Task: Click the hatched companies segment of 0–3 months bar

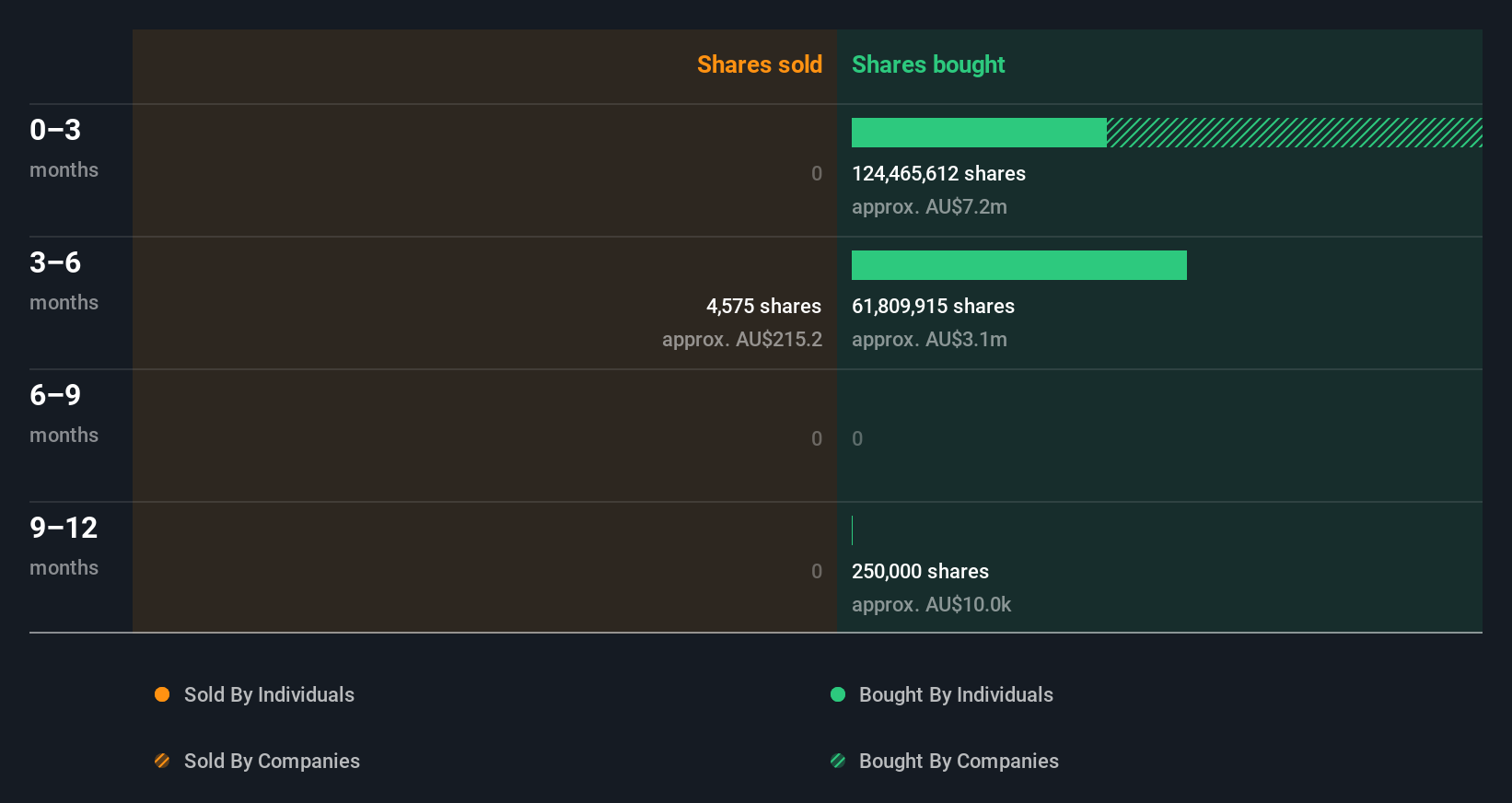Action: (x=1295, y=133)
